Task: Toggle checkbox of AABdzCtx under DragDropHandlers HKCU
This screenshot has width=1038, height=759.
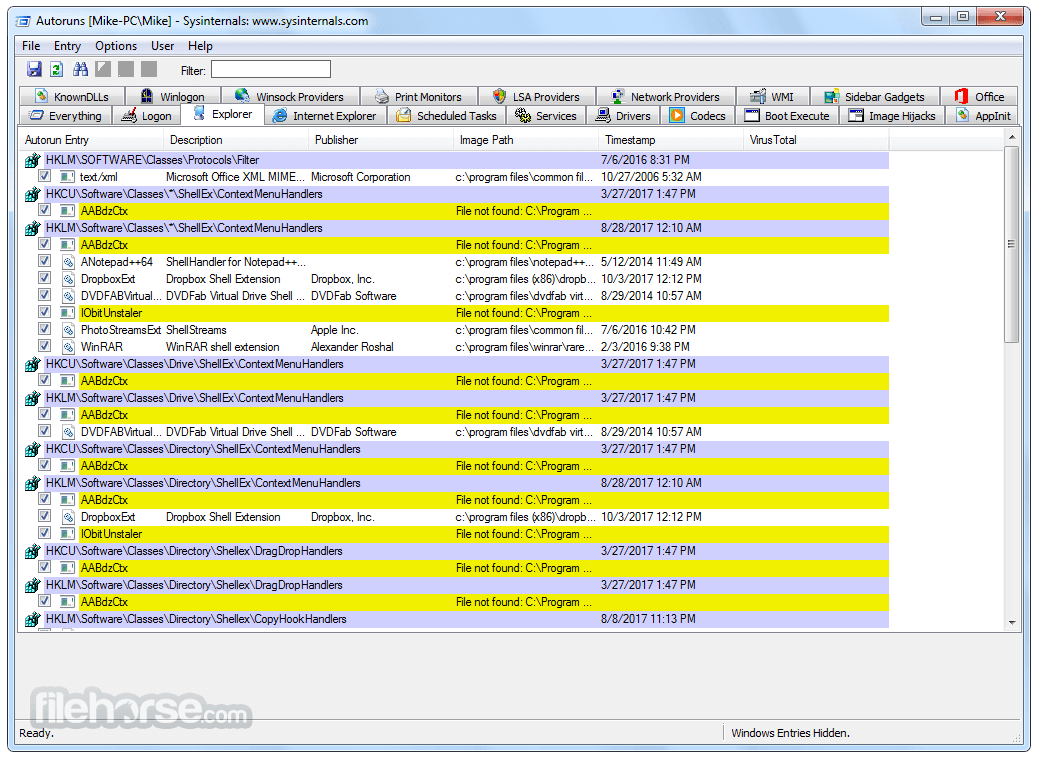Action: (x=44, y=566)
